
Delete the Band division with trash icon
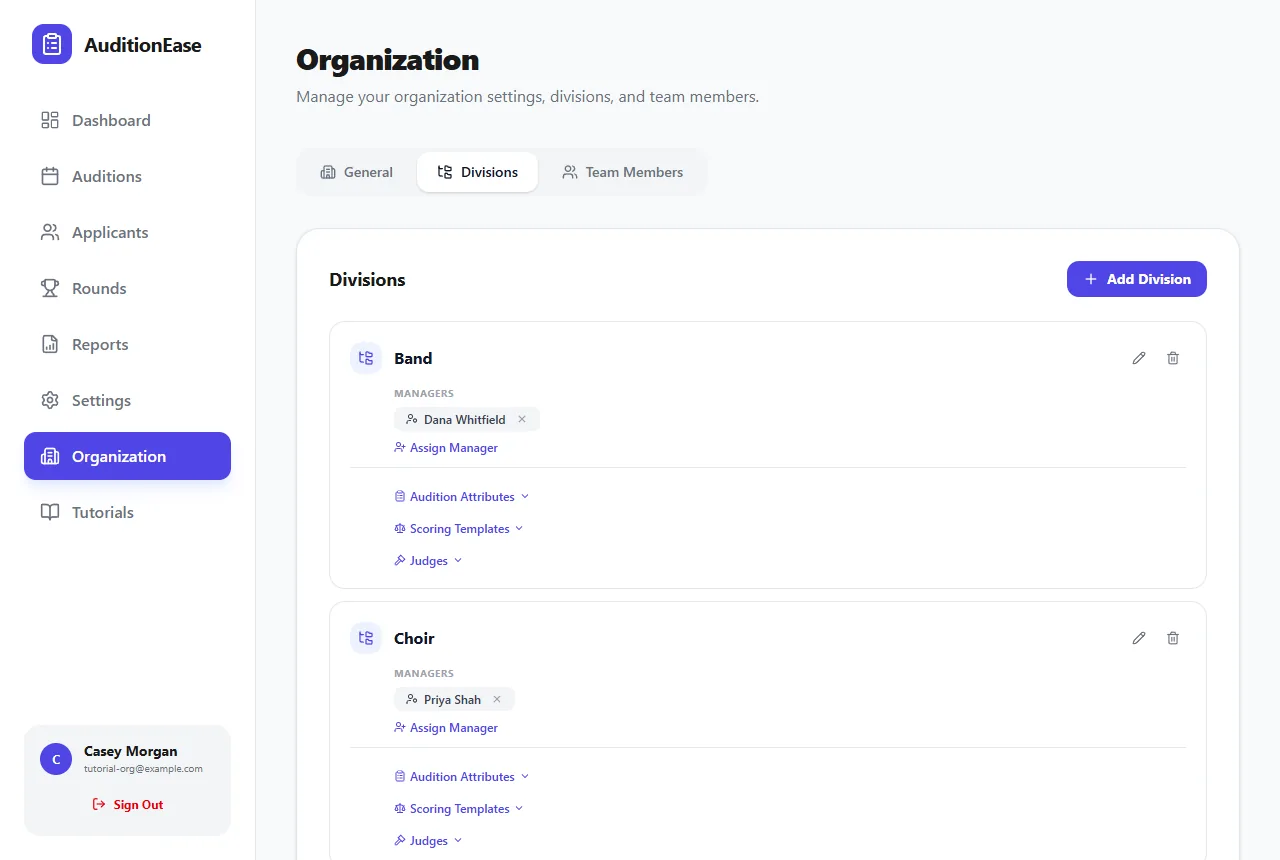point(1173,358)
